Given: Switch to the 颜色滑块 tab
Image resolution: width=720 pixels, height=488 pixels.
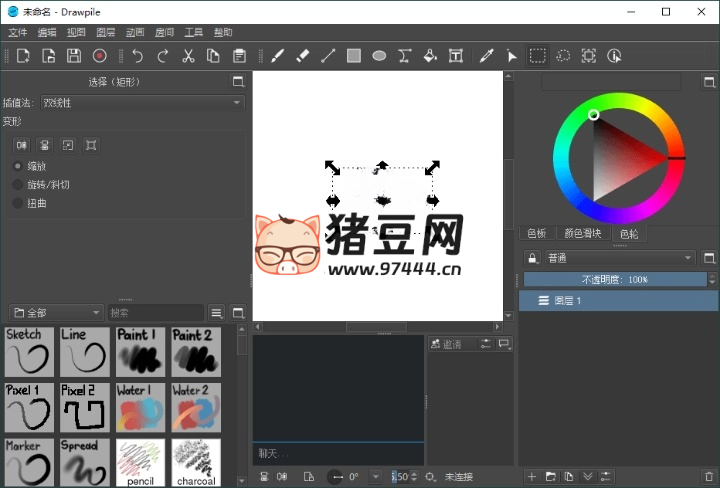Looking at the screenshot, I should 582,233.
